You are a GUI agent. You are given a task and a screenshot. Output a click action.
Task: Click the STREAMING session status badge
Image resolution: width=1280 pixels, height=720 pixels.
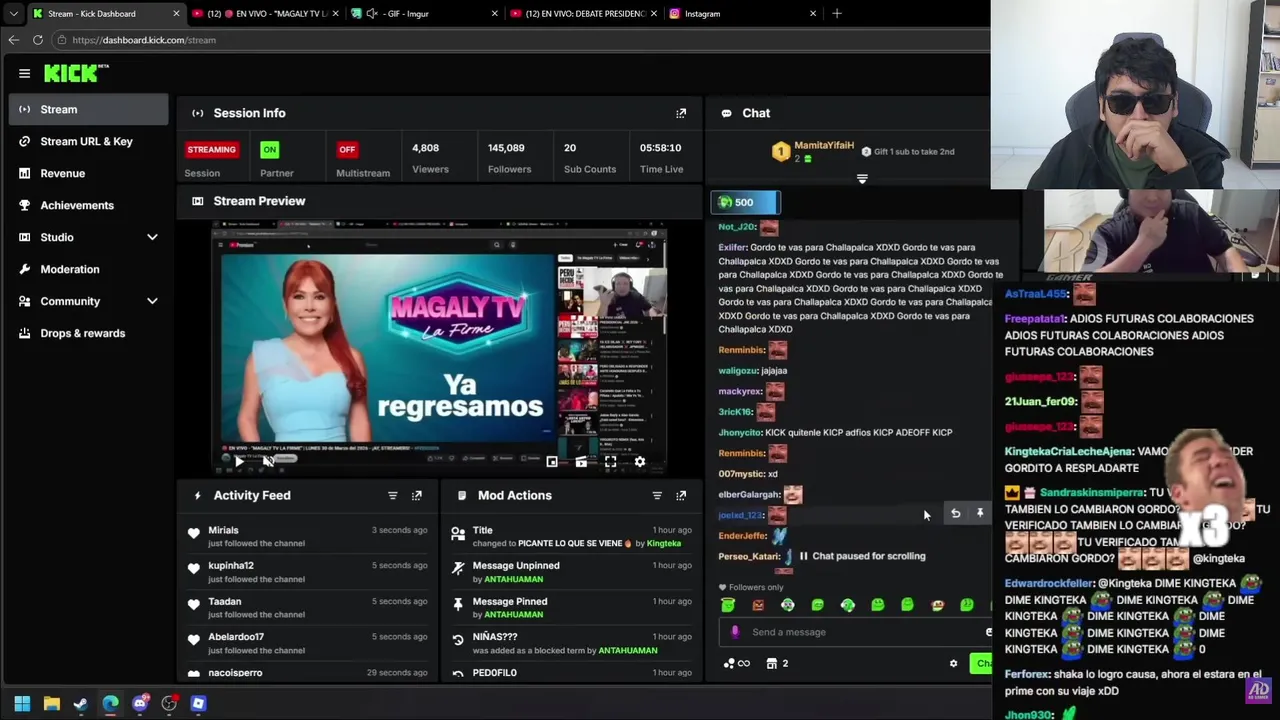pyautogui.click(x=211, y=149)
